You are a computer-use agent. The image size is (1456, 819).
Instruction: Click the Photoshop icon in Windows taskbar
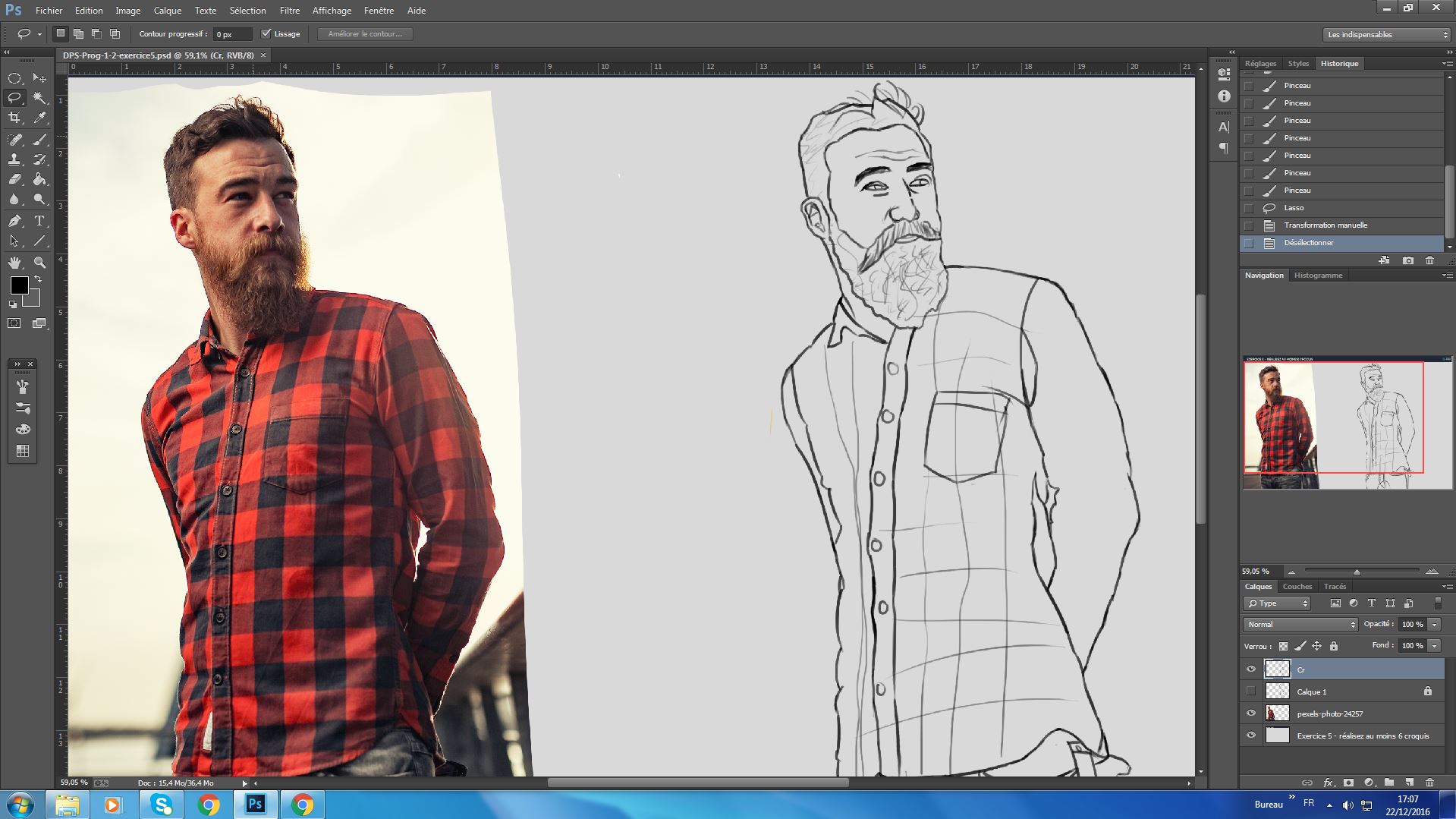click(x=256, y=805)
